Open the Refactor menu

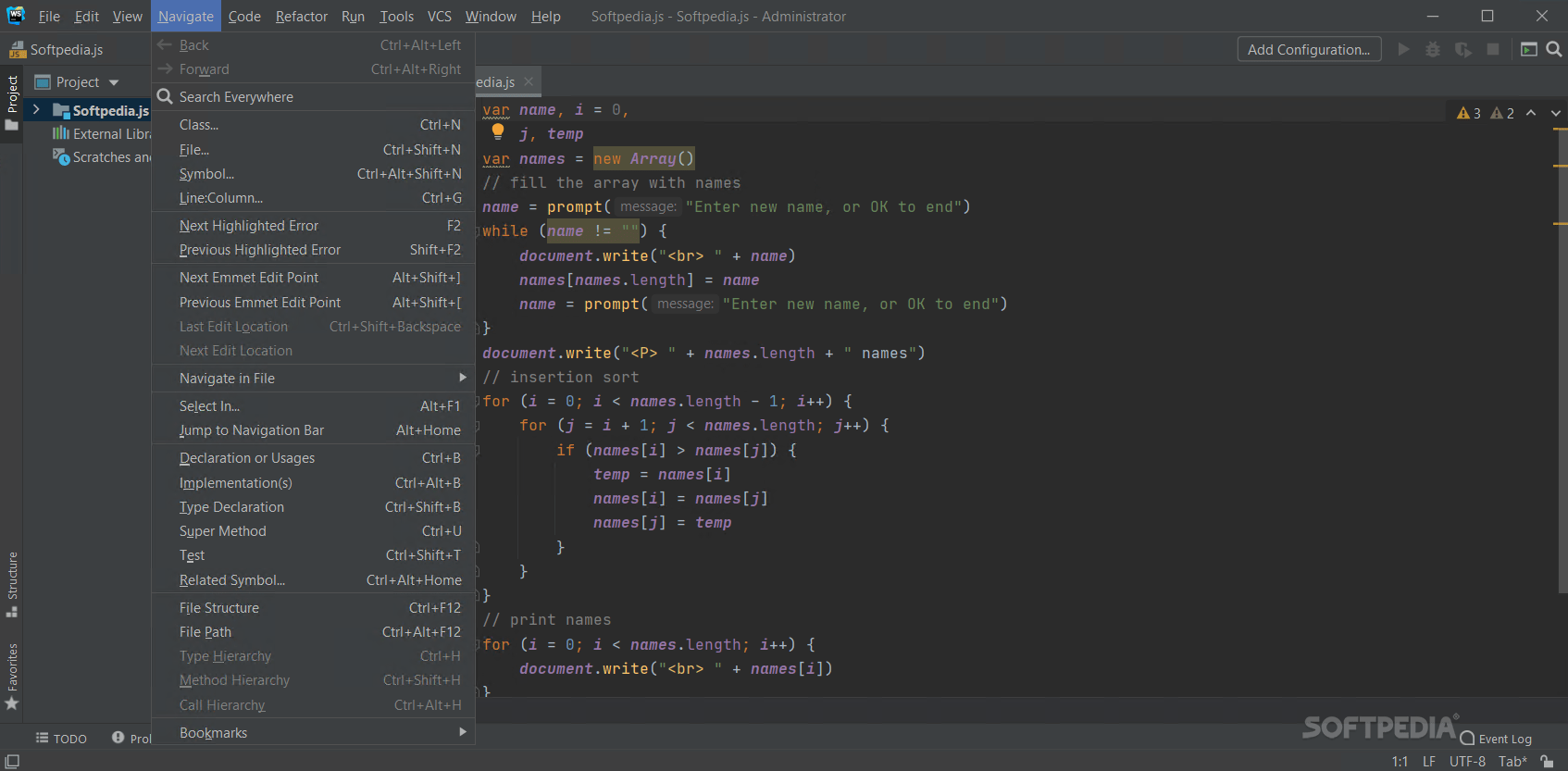(302, 16)
